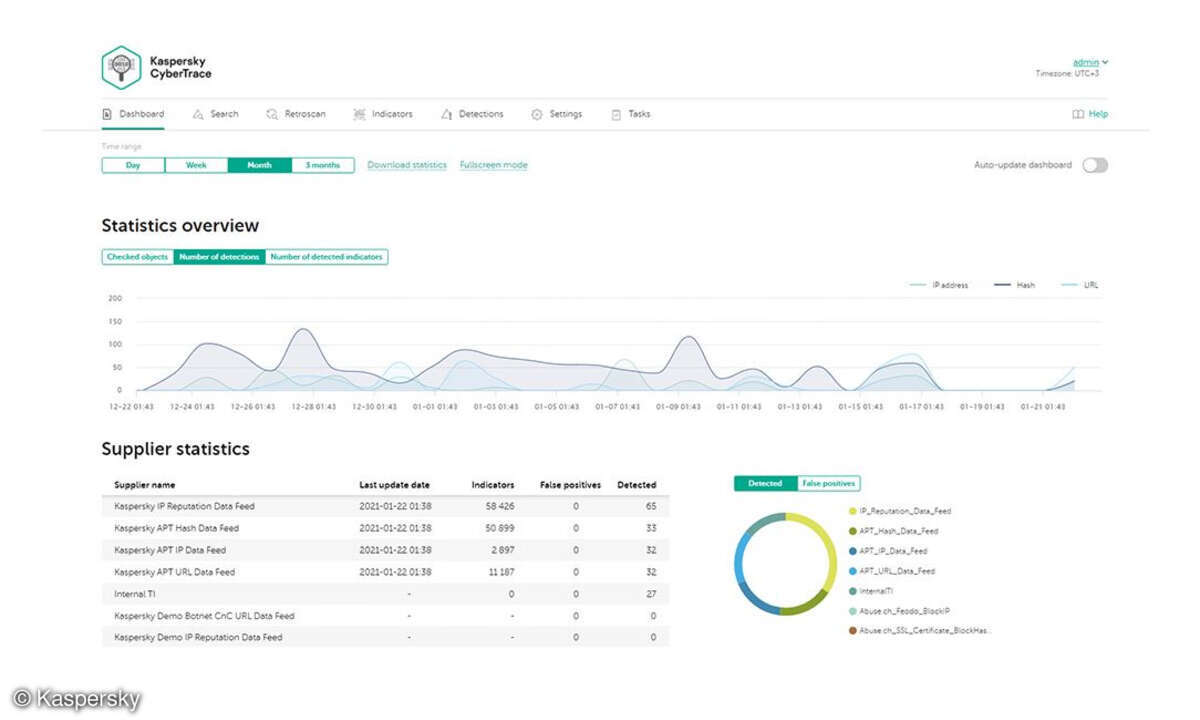Select Kaspersky APT Hash Data Feed row
Viewport: 1200px width, 720px height.
point(386,528)
